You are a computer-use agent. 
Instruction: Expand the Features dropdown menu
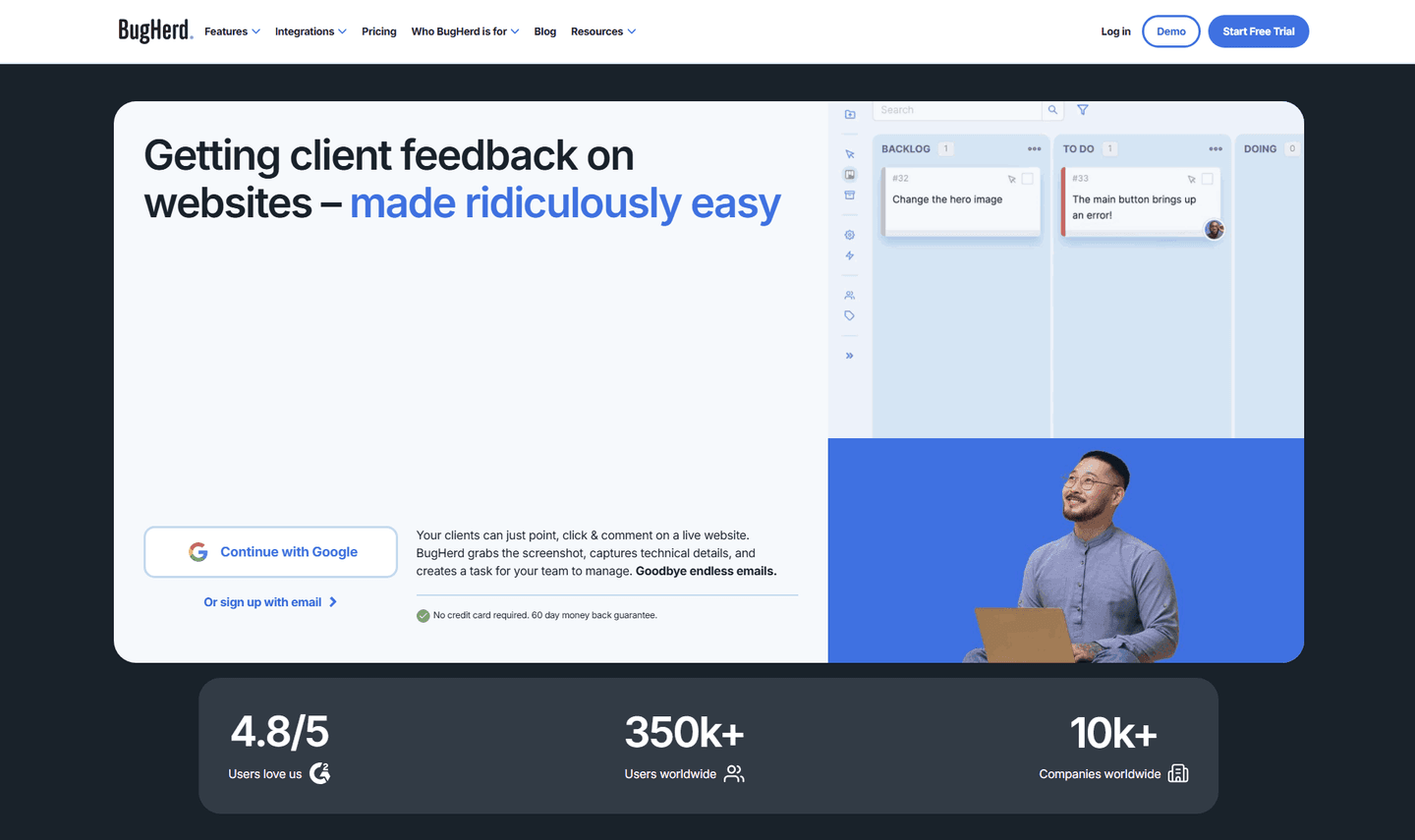click(x=232, y=31)
